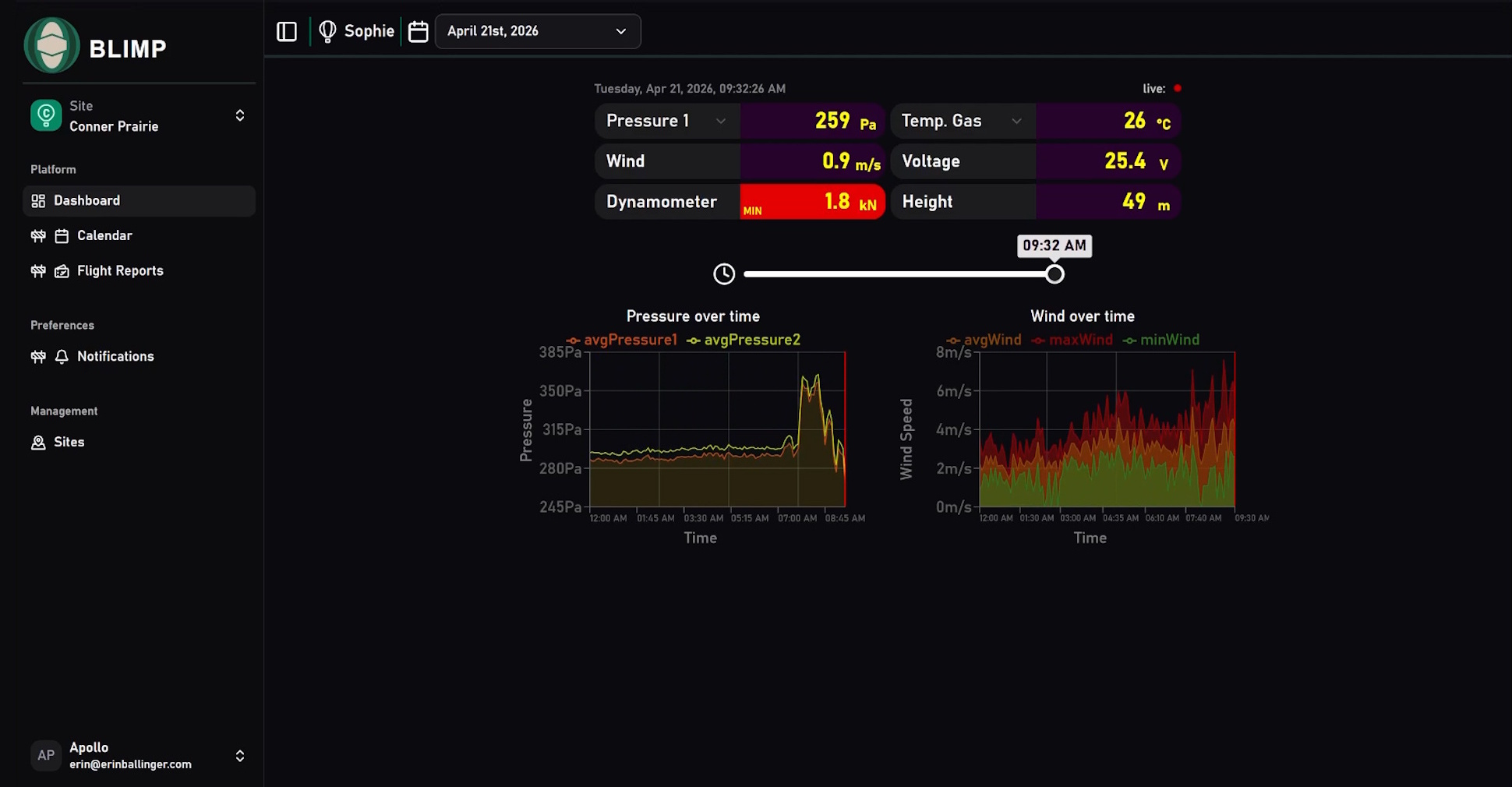Click the Wind over time chart area
Viewport: 1512px width, 787px height.
point(1107,429)
